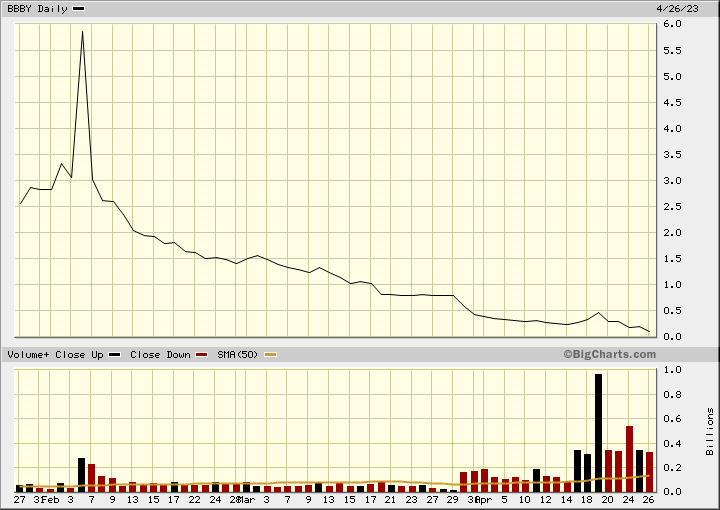
Task: Click the '1.5' price axis label
Action: [672, 259]
